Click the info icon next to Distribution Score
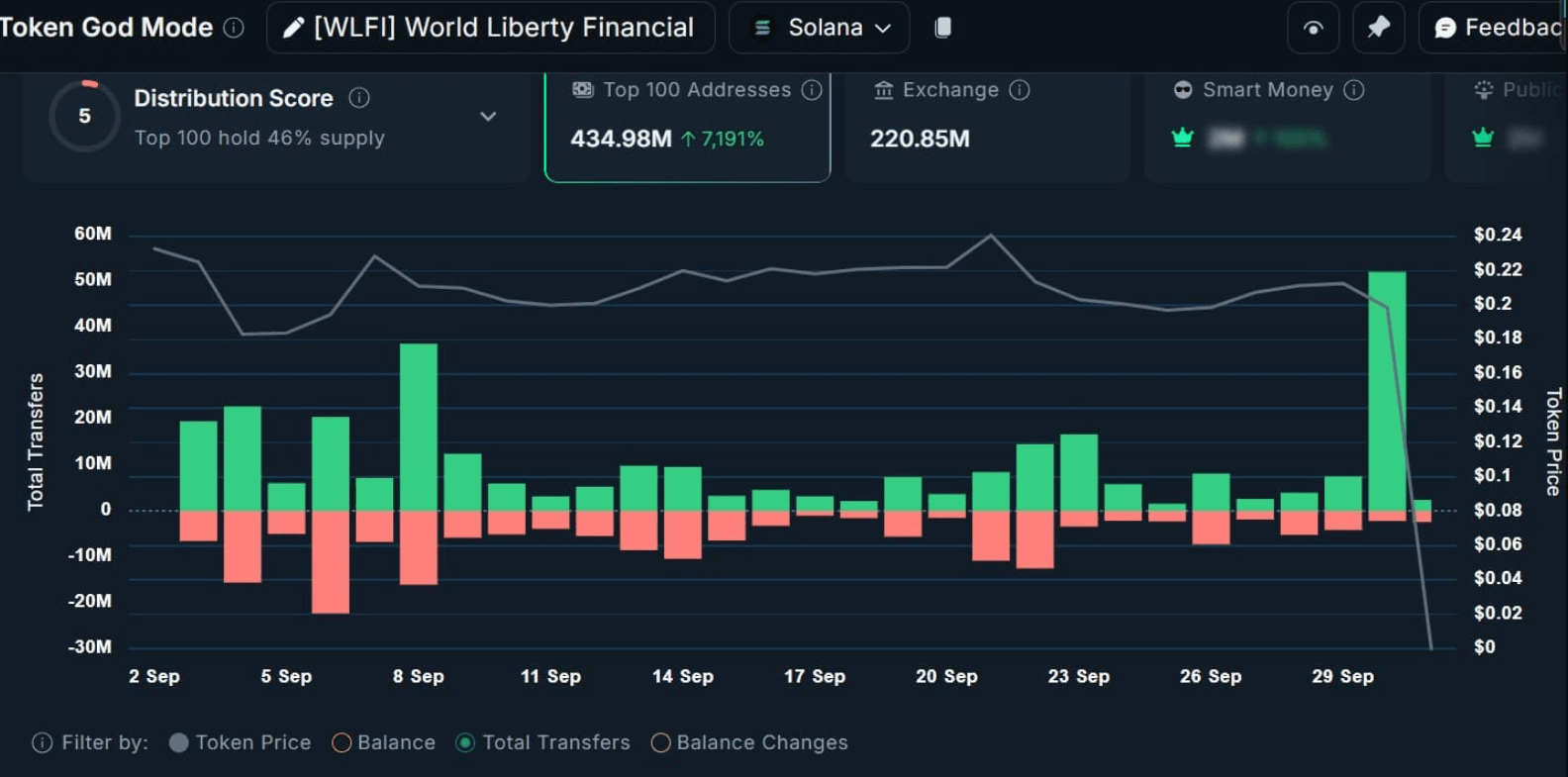Viewport: 1568px width, 777px height. coord(359,98)
